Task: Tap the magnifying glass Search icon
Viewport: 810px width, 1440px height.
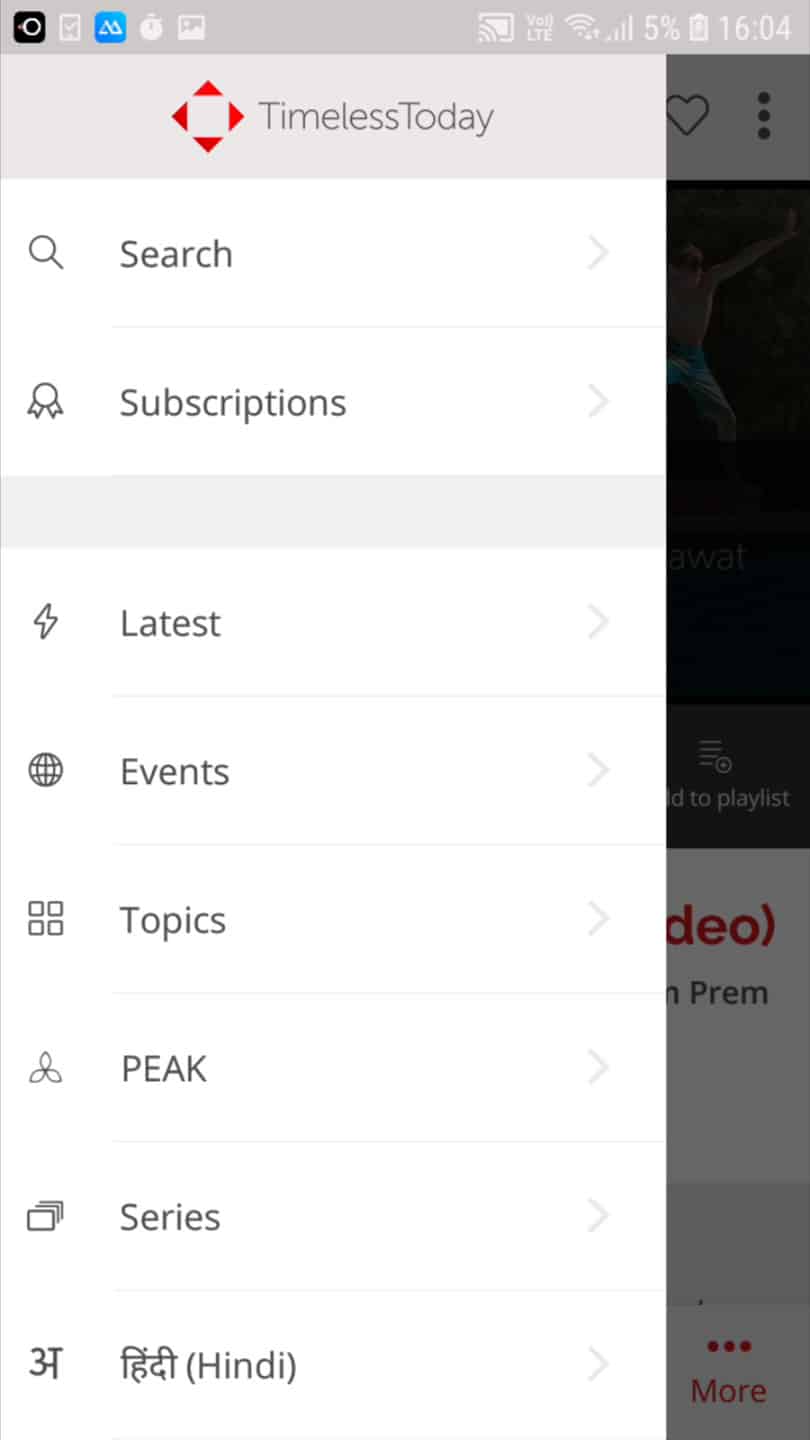Action: [x=46, y=253]
